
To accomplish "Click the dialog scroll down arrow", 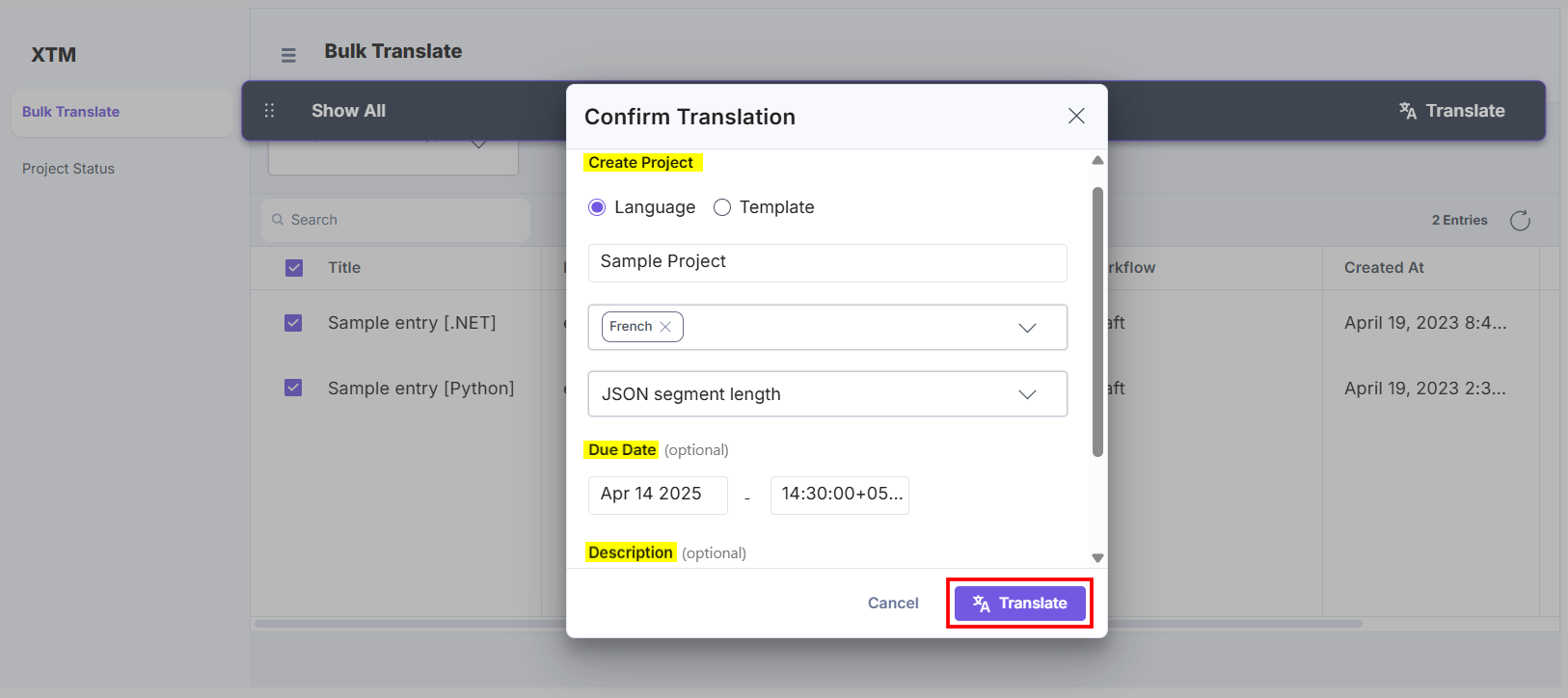I will click(x=1097, y=558).
